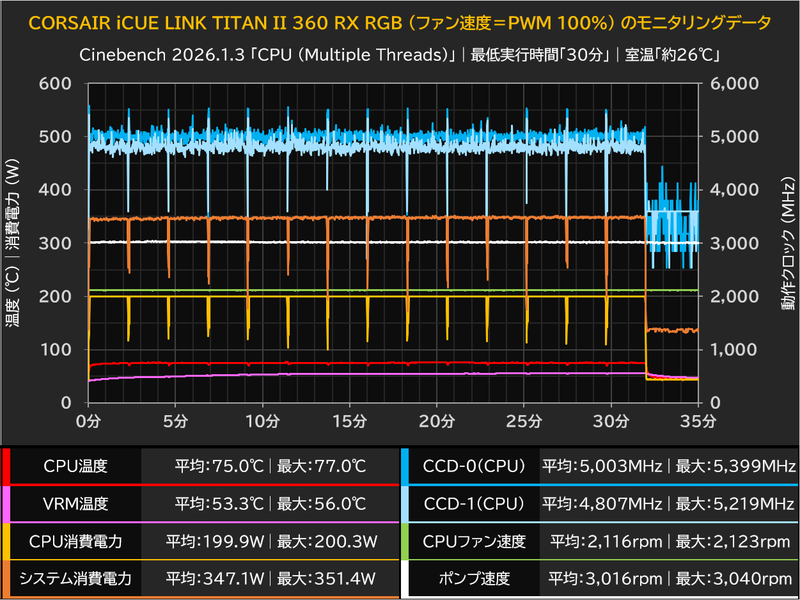Click the Cinebench 2026.1.3 subtitle line

(399, 55)
